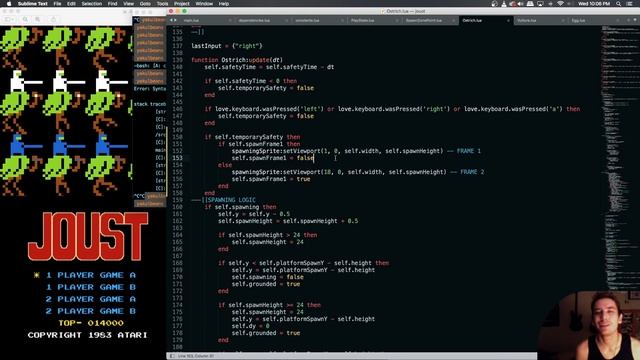
Task: Click the 'lastInput = {"right"}' code line
Action: point(227,46)
